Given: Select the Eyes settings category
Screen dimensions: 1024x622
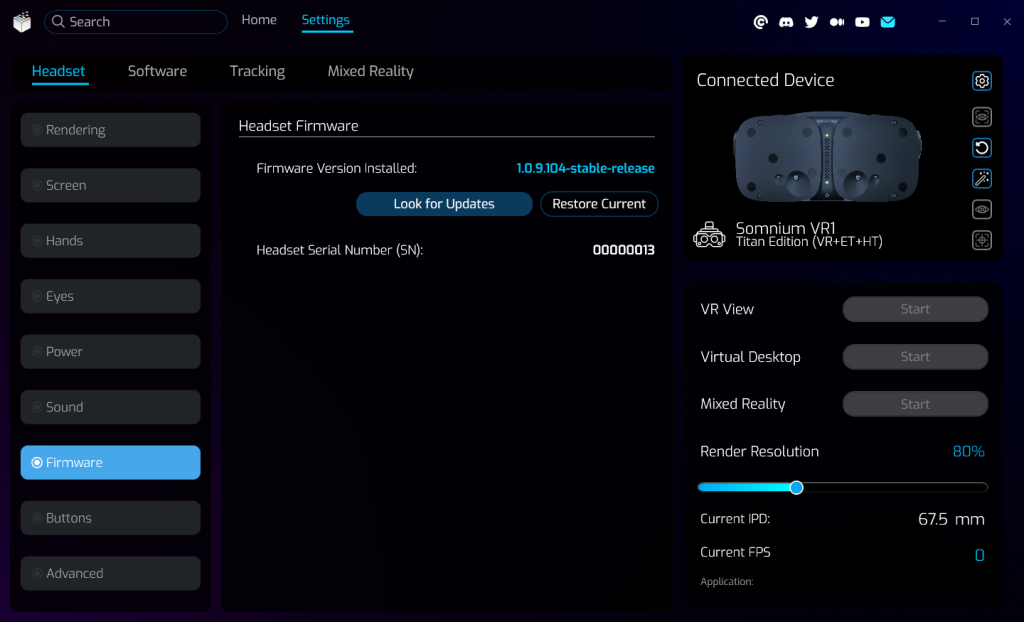Looking at the screenshot, I should pos(110,296).
